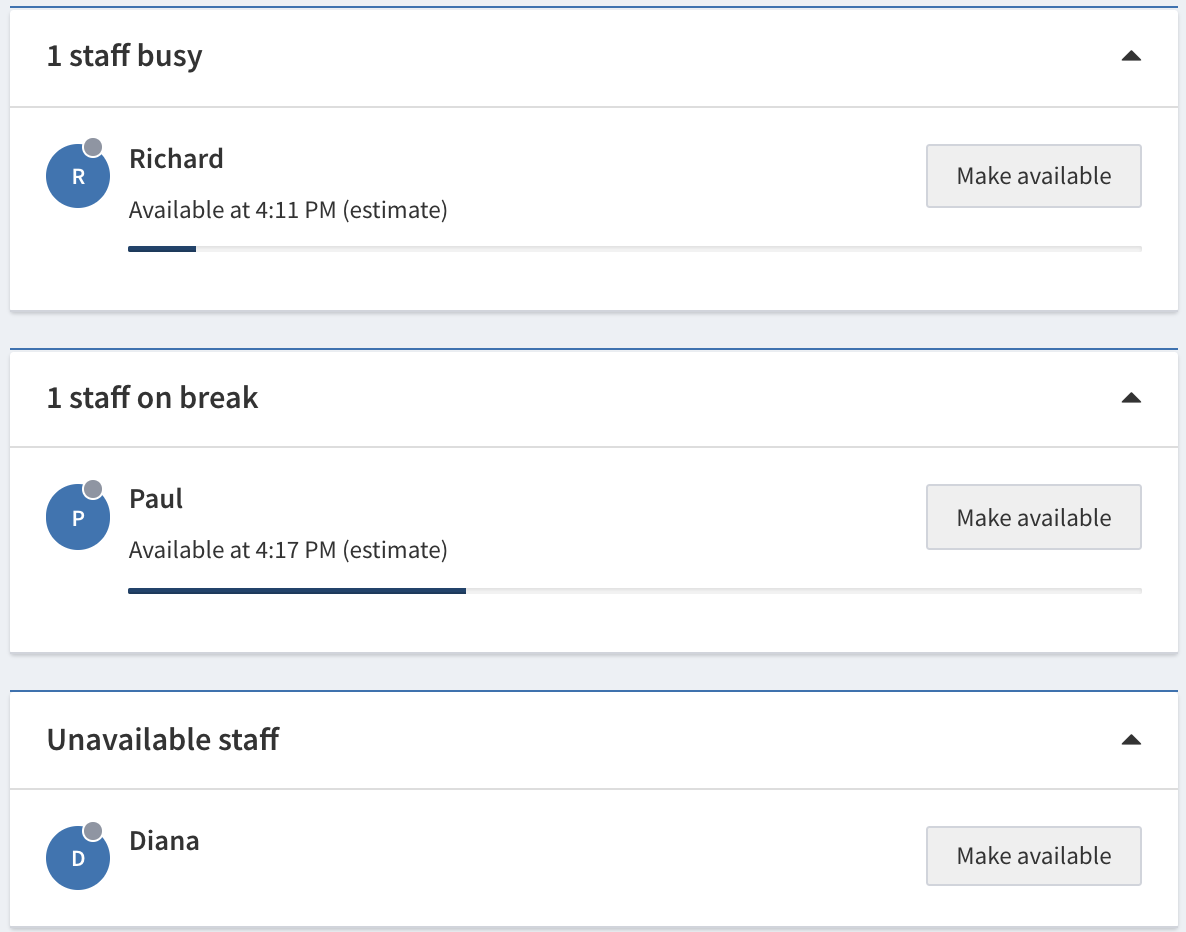Image resolution: width=1186 pixels, height=932 pixels.
Task: Make Paul available
Action: (x=1034, y=517)
